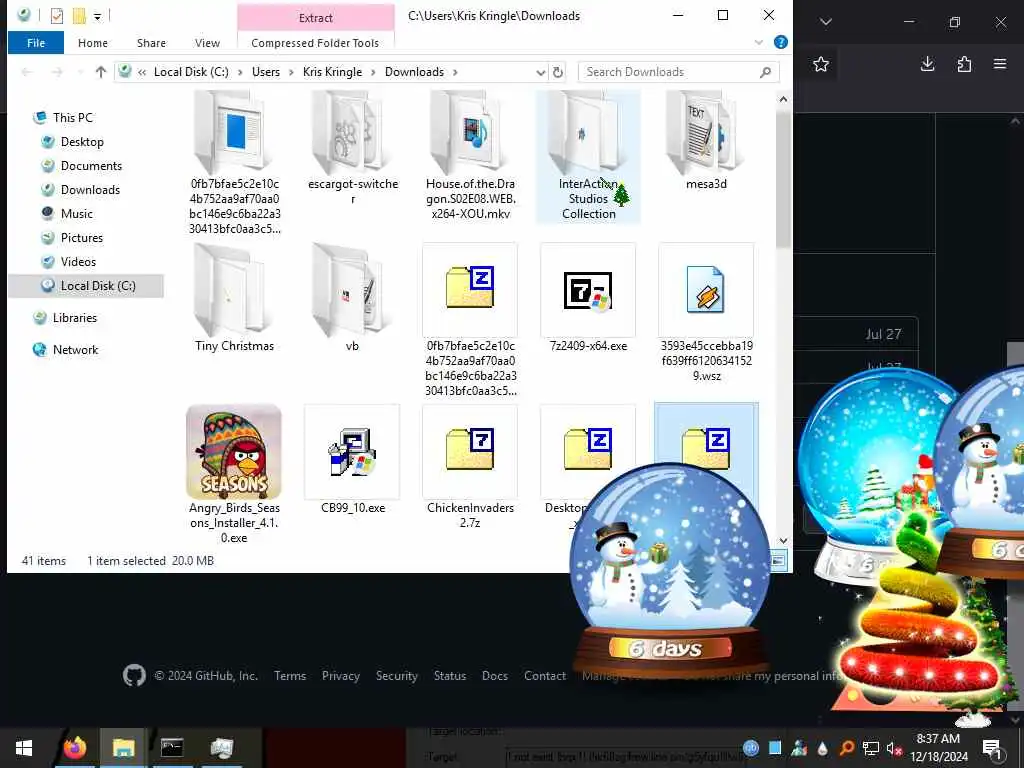The width and height of the screenshot is (1024, 768).
Task: Select the ChickenInvaders2.7z archive
Action: [470, 467]
